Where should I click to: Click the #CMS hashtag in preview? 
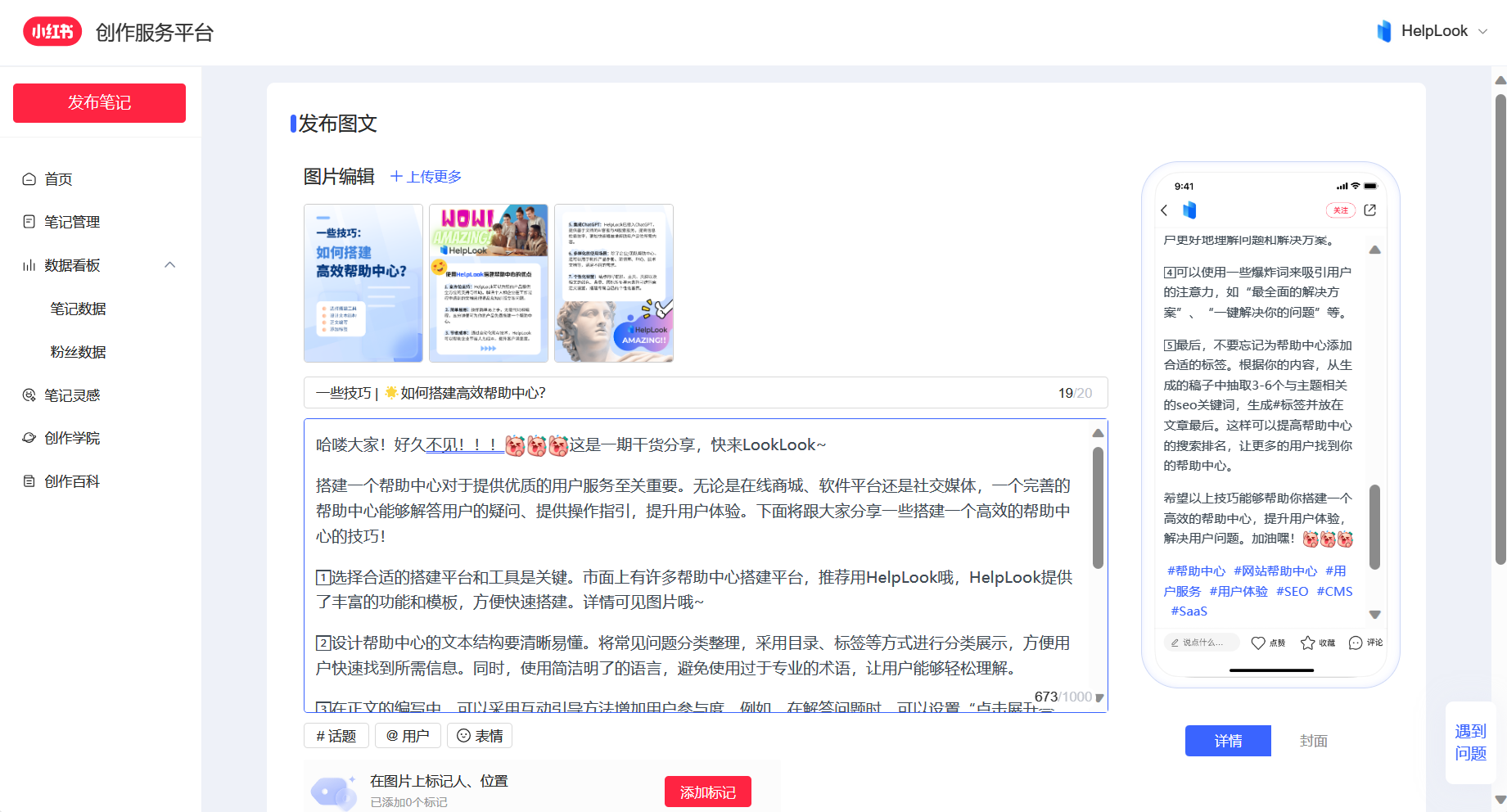[1334, 592]
